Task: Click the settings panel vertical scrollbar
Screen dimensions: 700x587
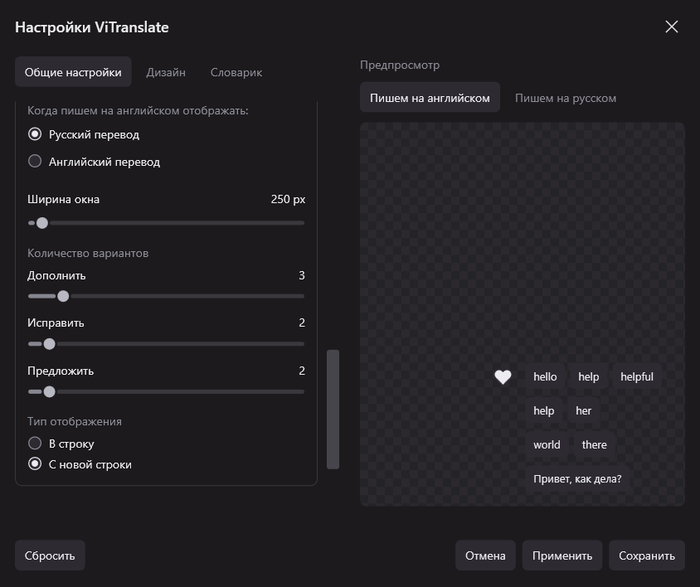Action: point(333,409)
